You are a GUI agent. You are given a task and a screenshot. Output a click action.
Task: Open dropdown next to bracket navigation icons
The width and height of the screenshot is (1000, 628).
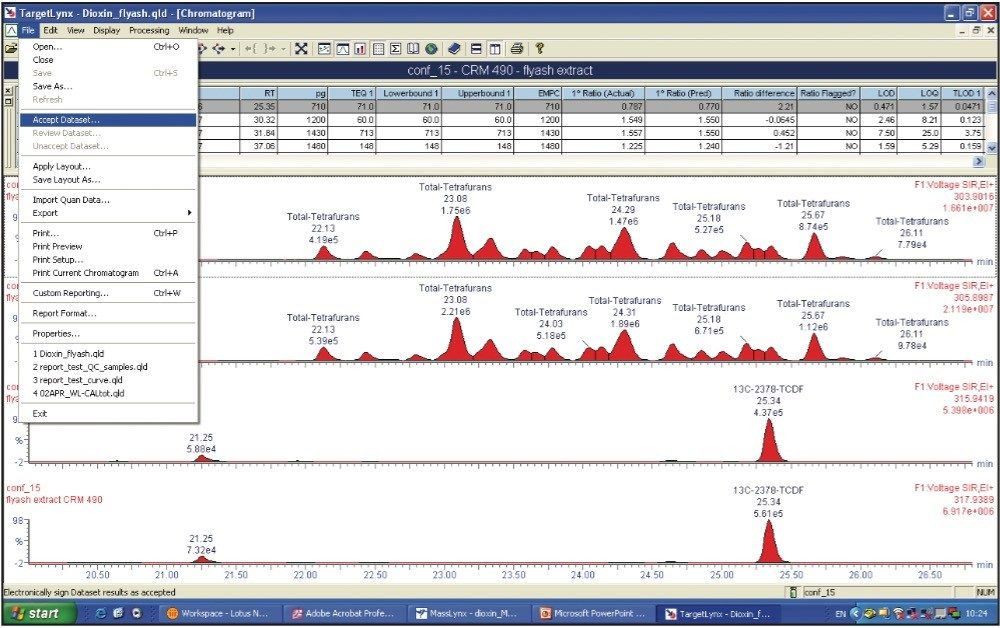pyautogui.click(x=283, y=48)
